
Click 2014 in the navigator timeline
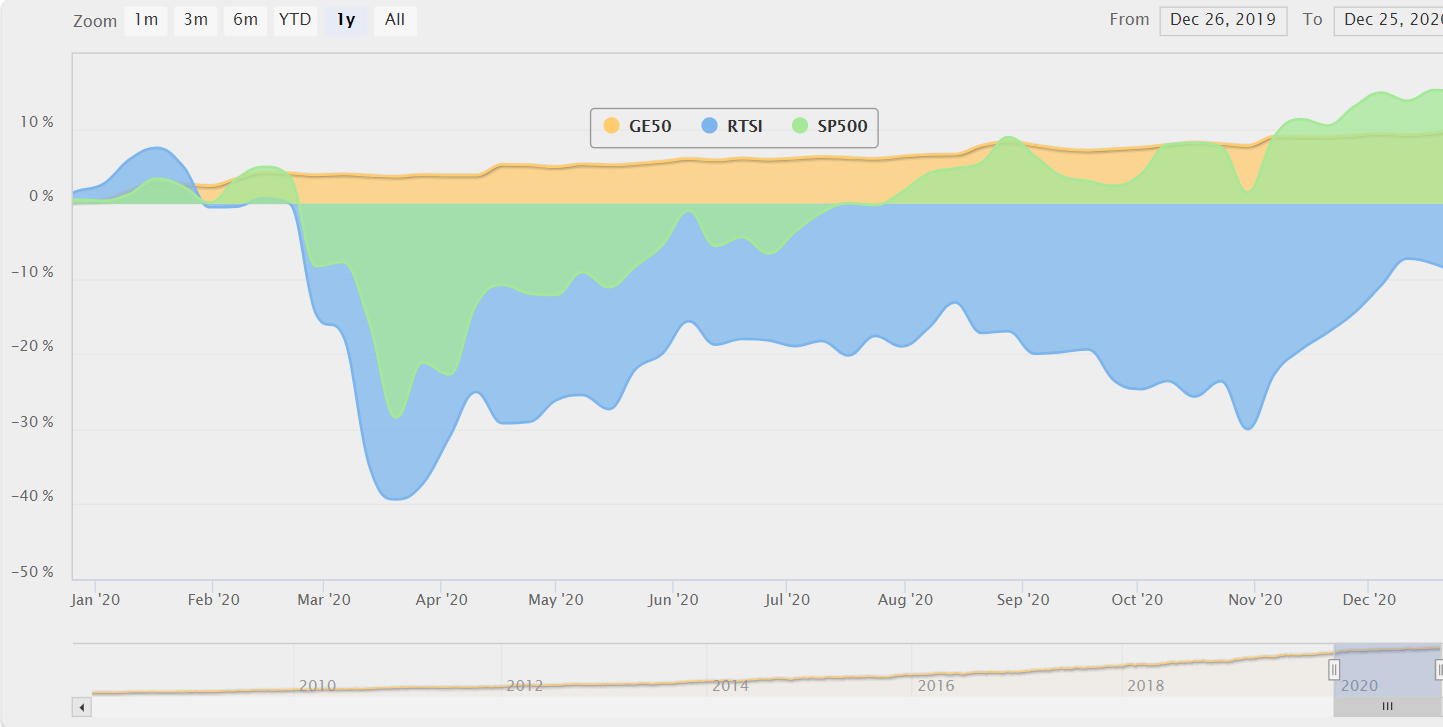730,686
